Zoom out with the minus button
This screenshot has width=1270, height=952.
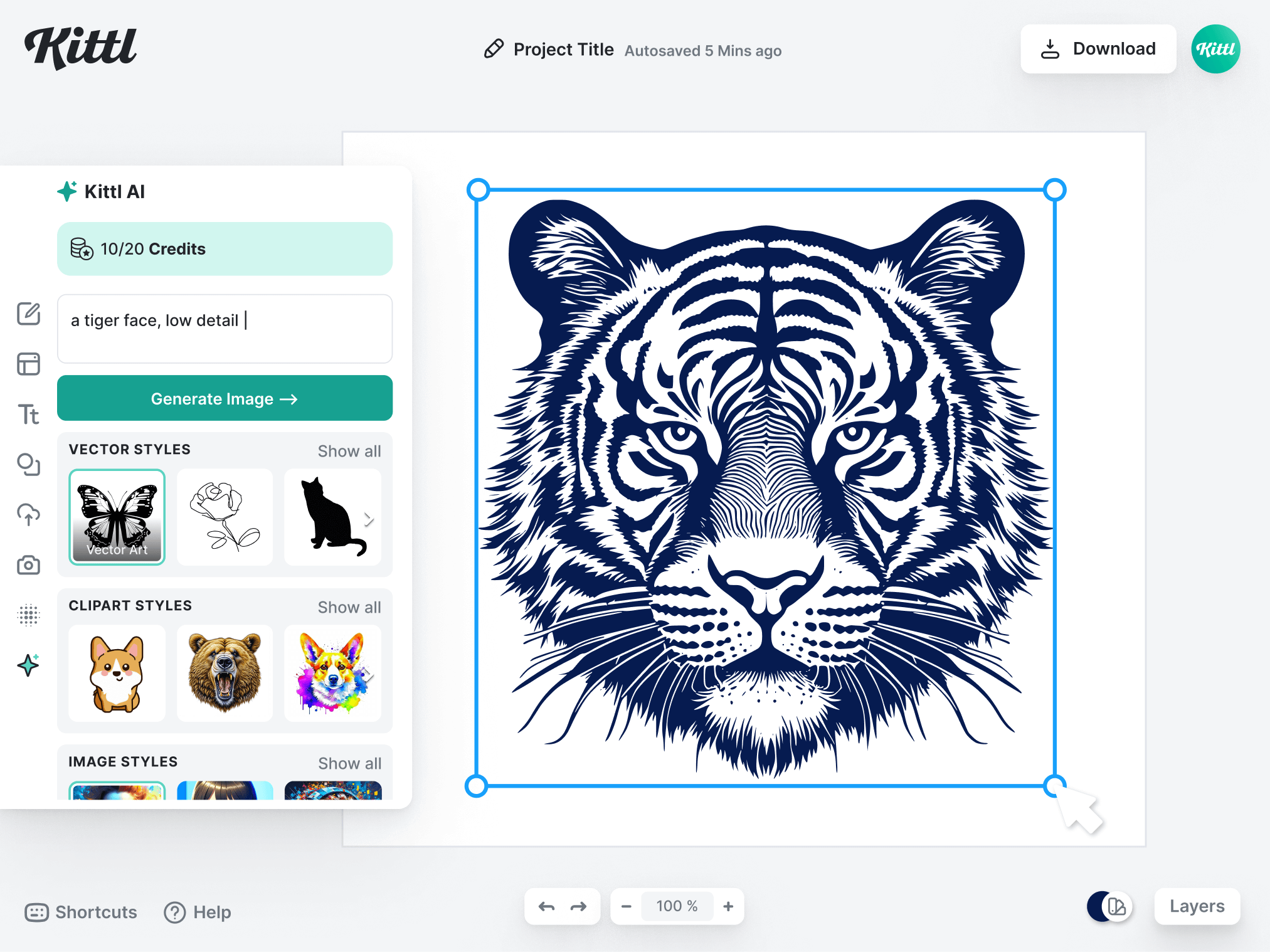click(626, 906)
